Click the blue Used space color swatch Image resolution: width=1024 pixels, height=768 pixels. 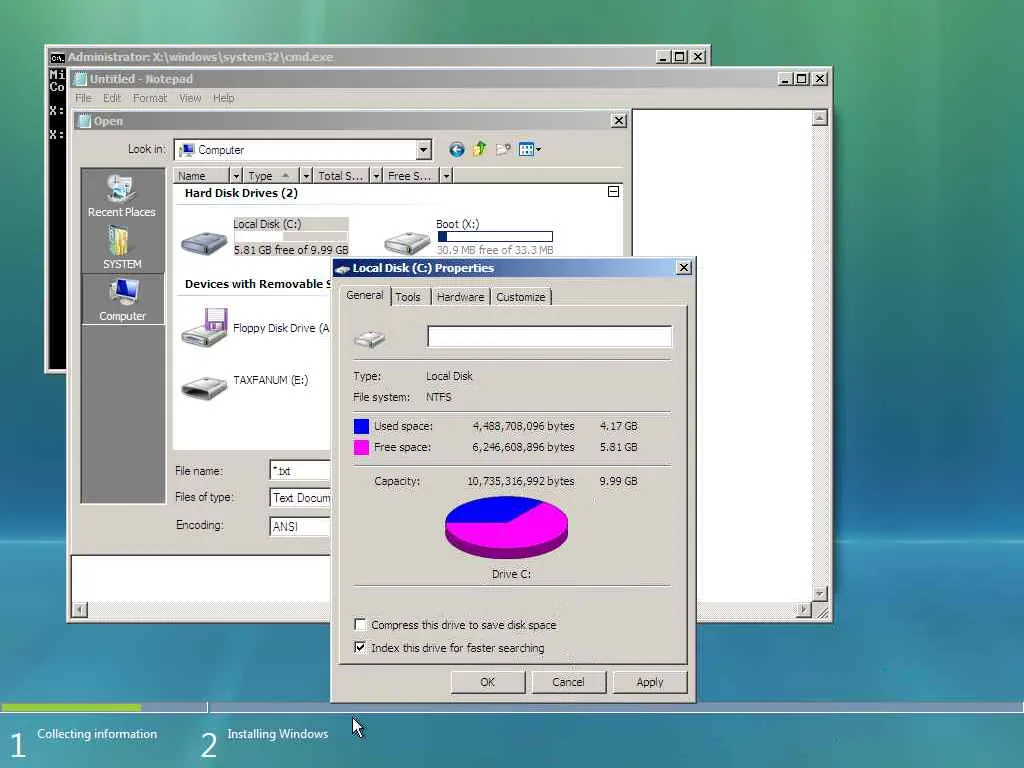pos(361,426)
